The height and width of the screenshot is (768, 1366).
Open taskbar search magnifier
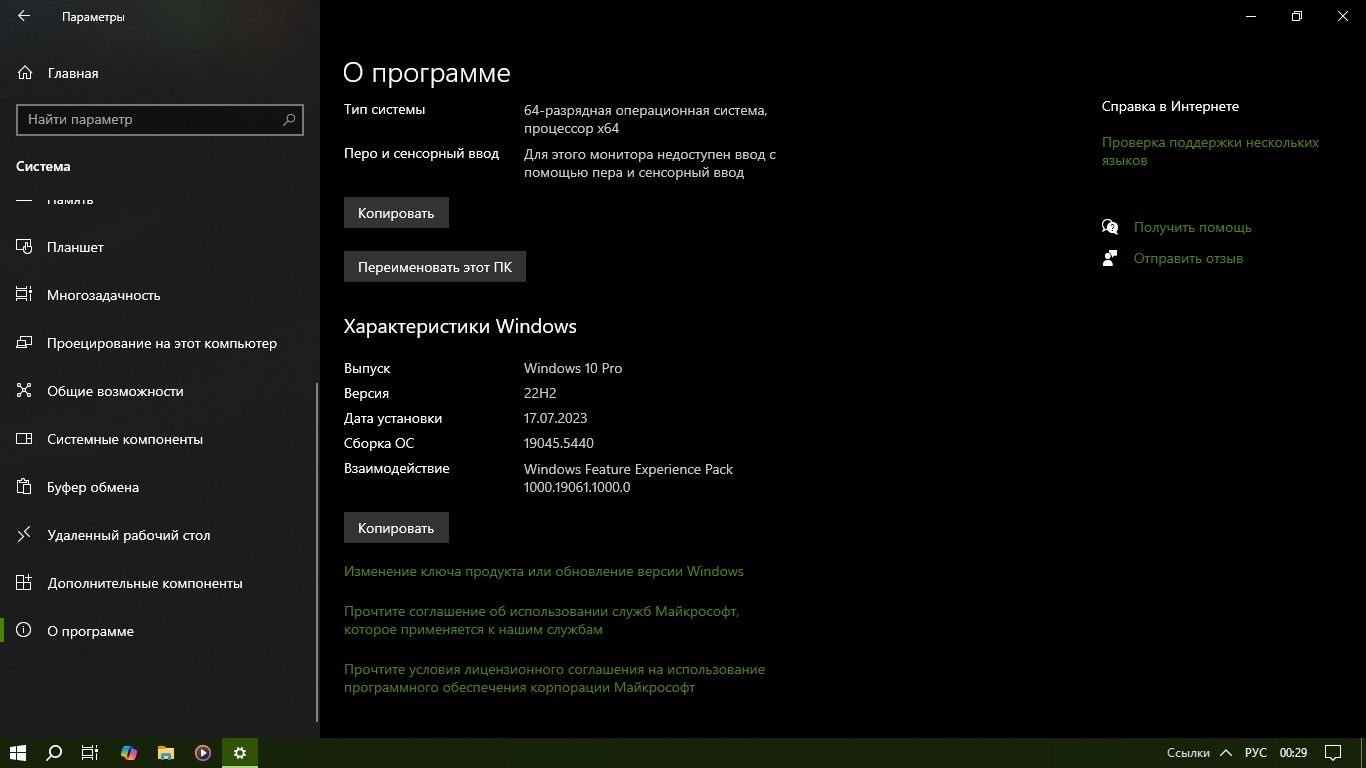55,753
